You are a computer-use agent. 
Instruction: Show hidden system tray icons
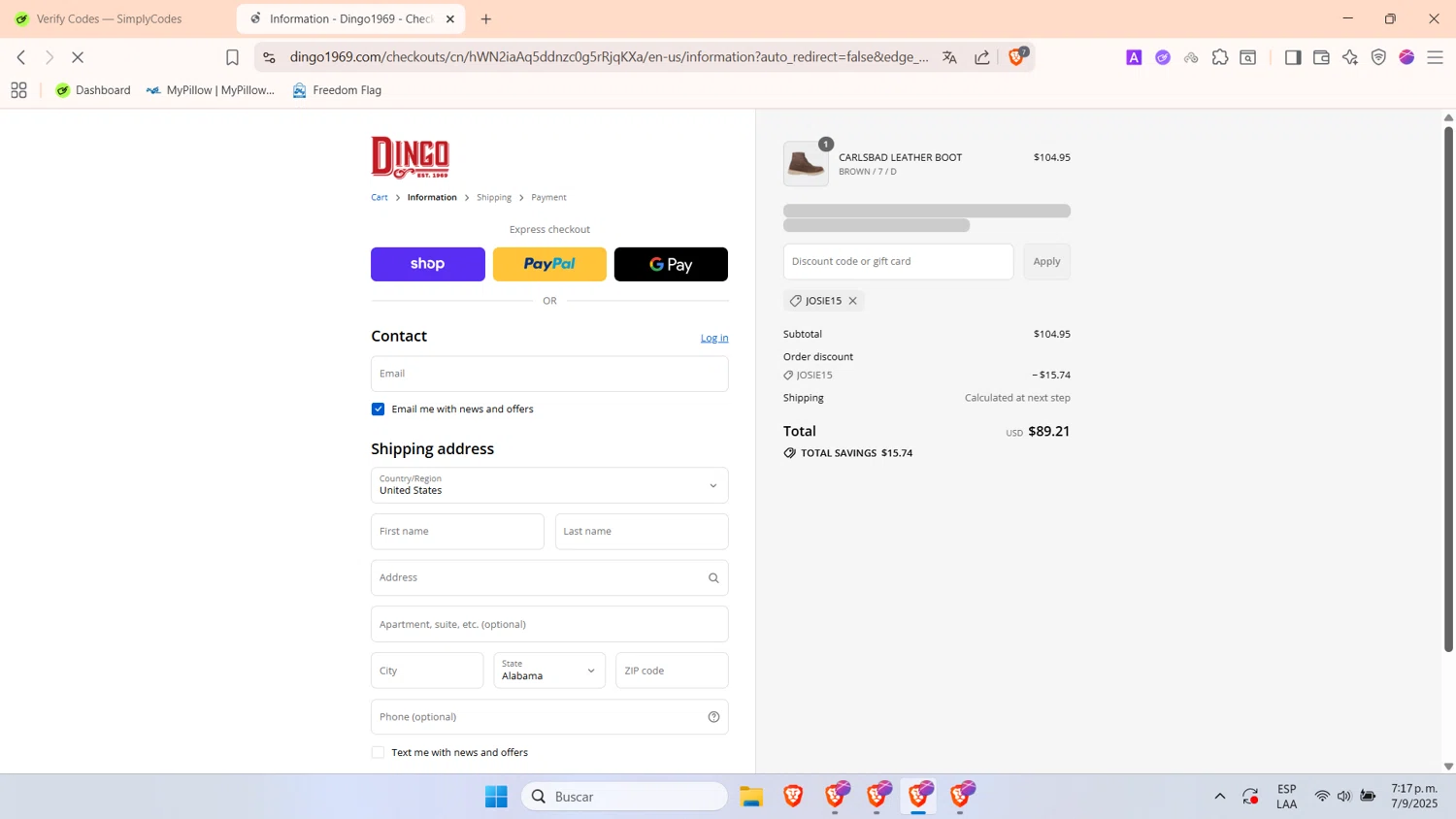coord(1220,797)
